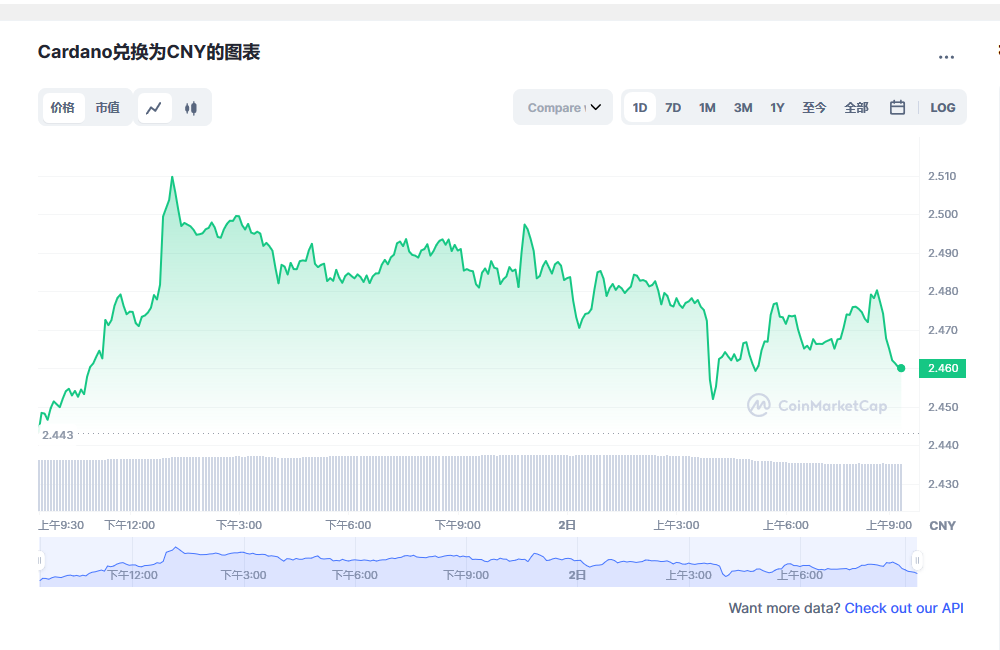Select the line chart icon

tap(154, 107)
